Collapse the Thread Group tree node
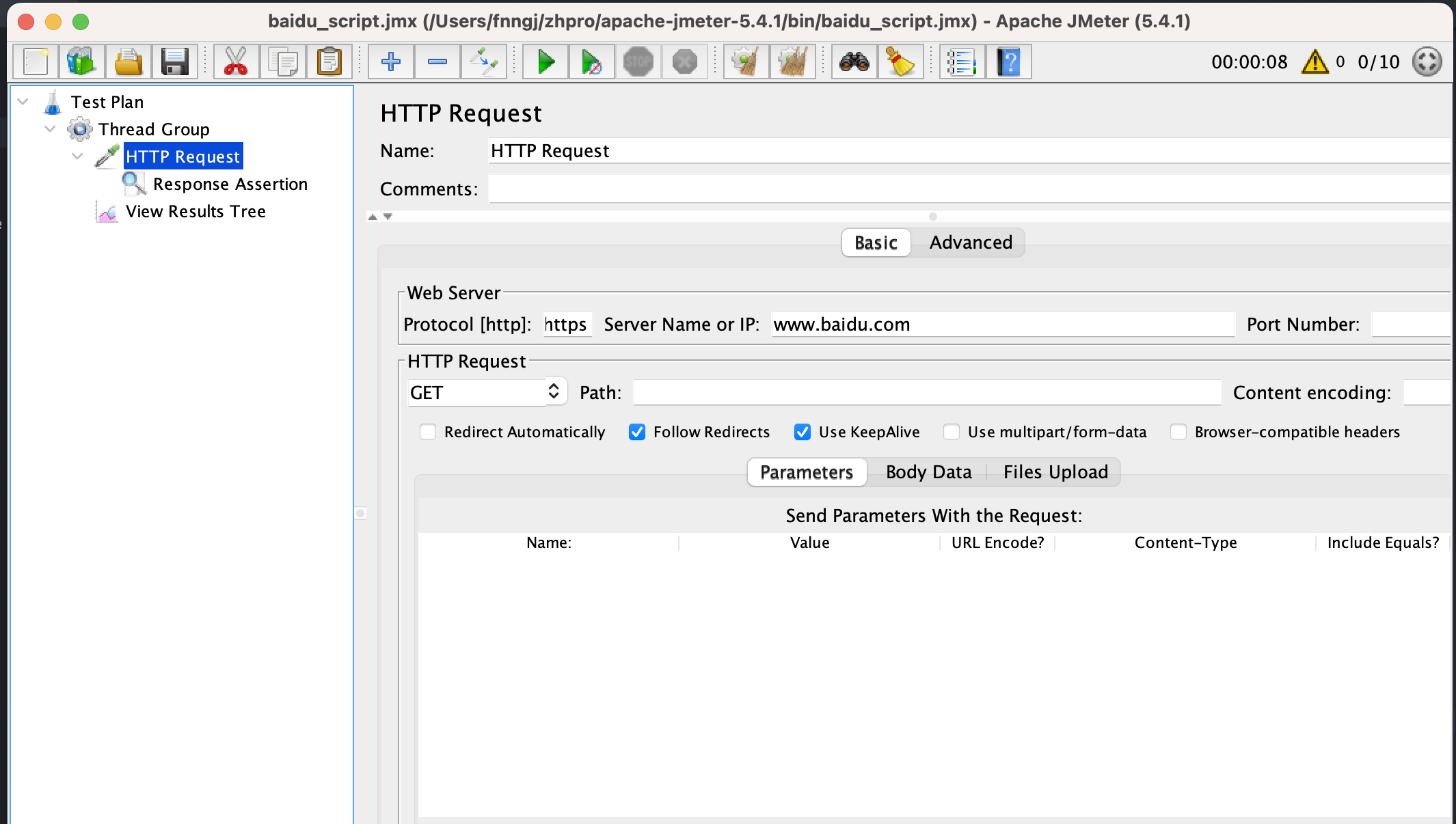The image size is (1456, 824). (50, 129)
